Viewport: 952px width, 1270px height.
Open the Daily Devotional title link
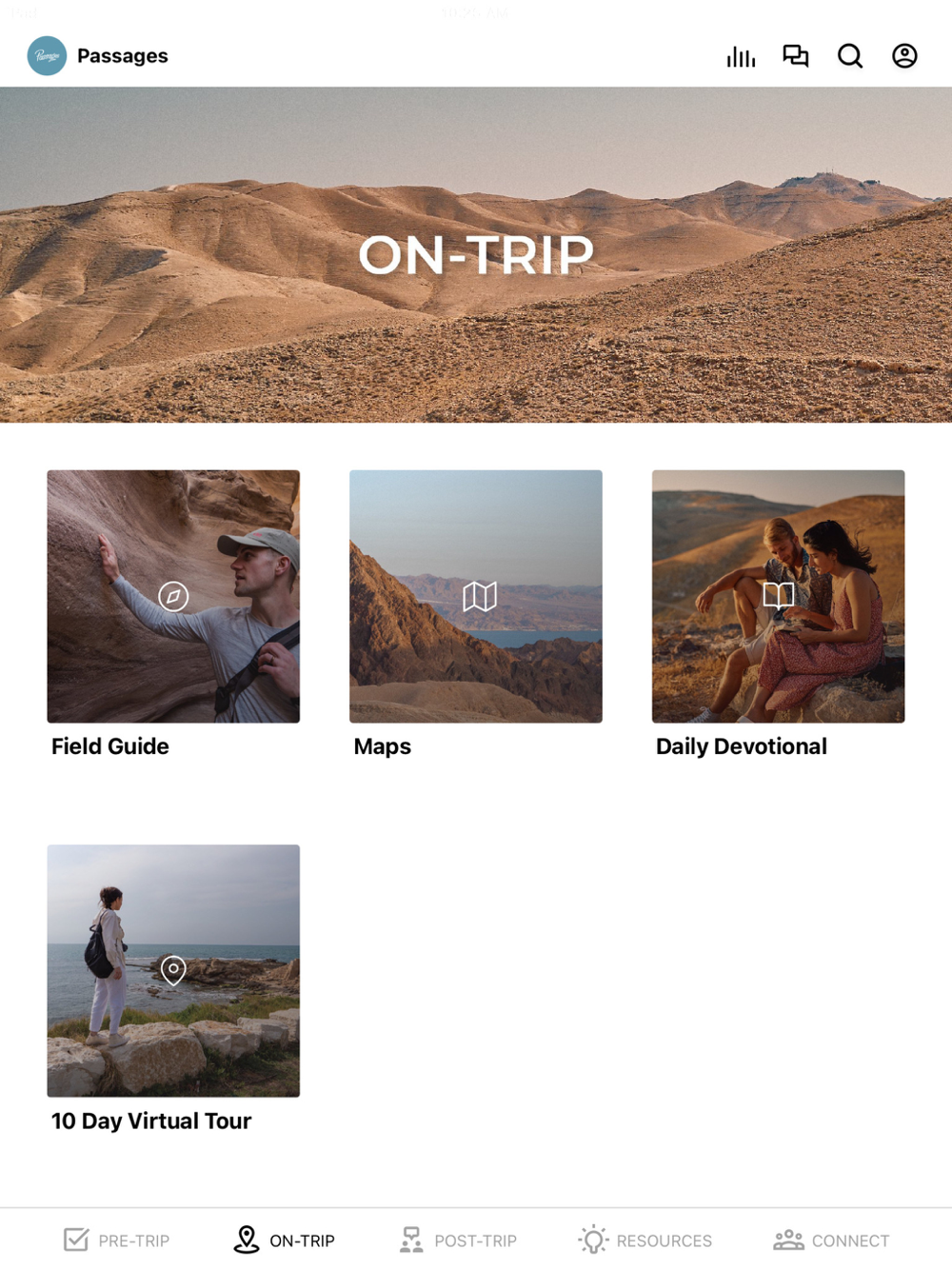[742, 746]
